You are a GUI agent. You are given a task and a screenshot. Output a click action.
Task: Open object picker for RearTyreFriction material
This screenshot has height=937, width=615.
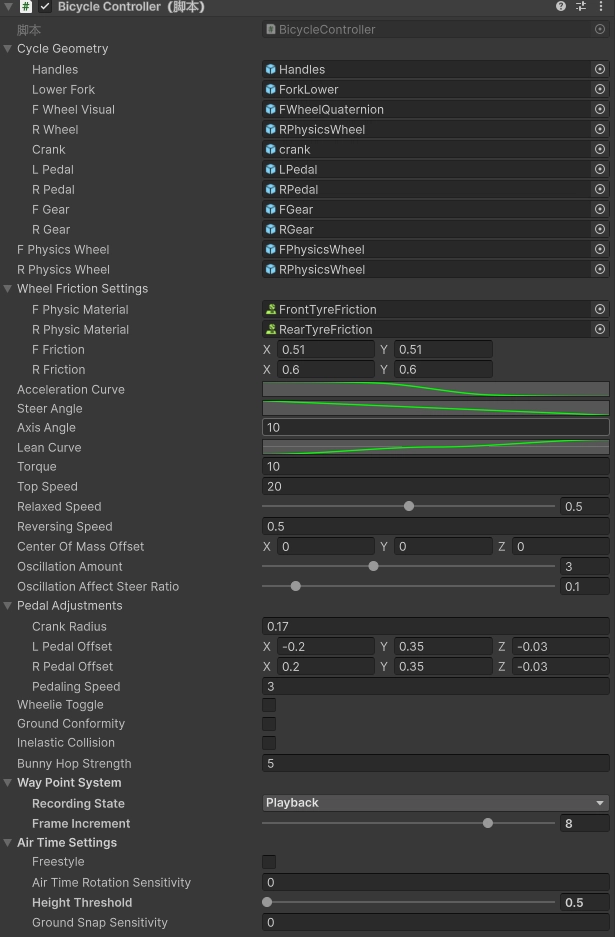[599, 329]
